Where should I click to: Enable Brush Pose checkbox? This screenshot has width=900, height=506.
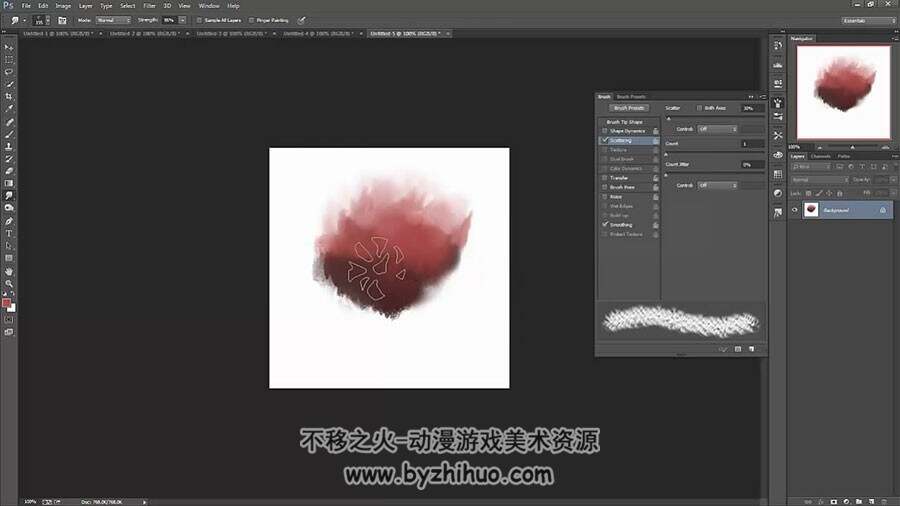click(x=604, y=187)
